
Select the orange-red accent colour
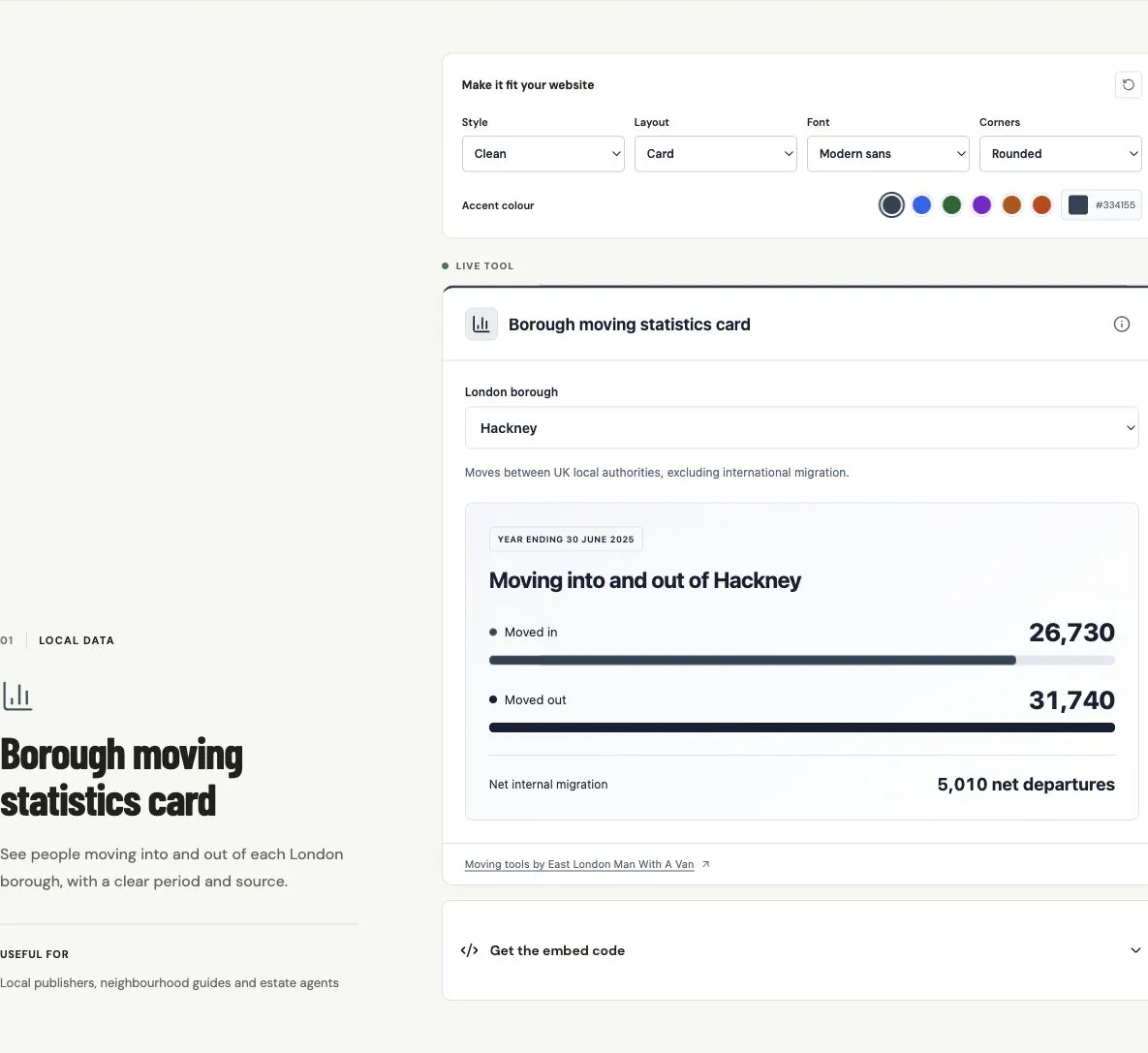point(1041,205)
